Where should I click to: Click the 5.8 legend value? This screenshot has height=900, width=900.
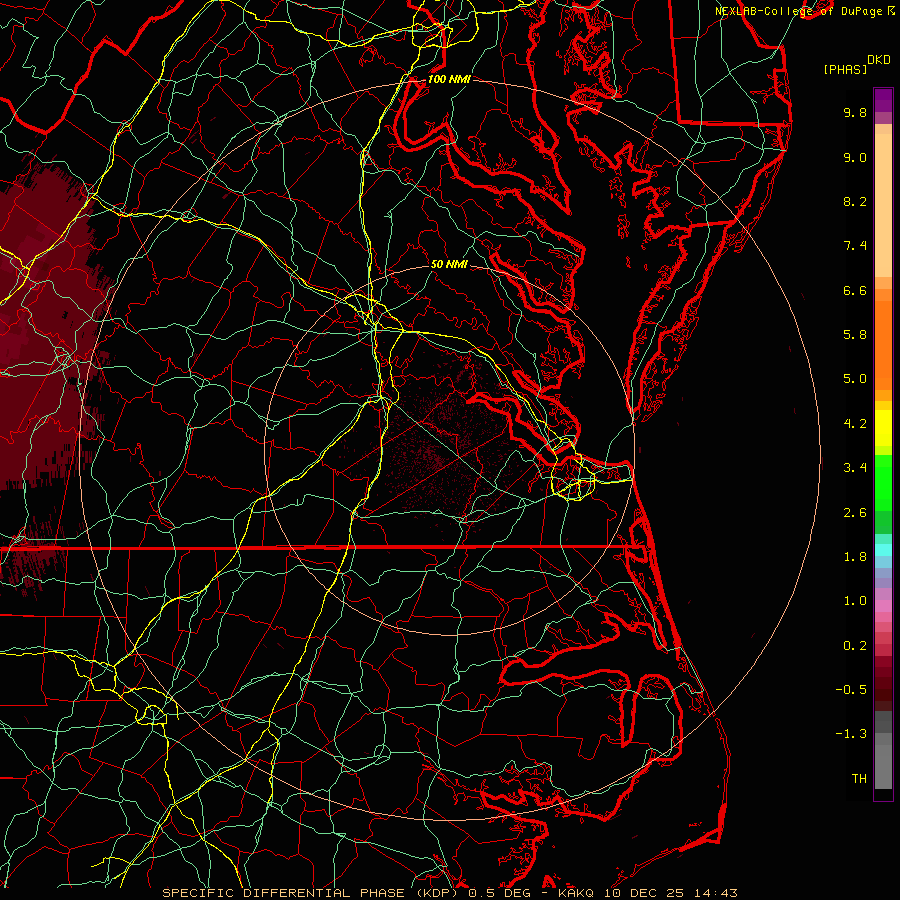[855, 335]
